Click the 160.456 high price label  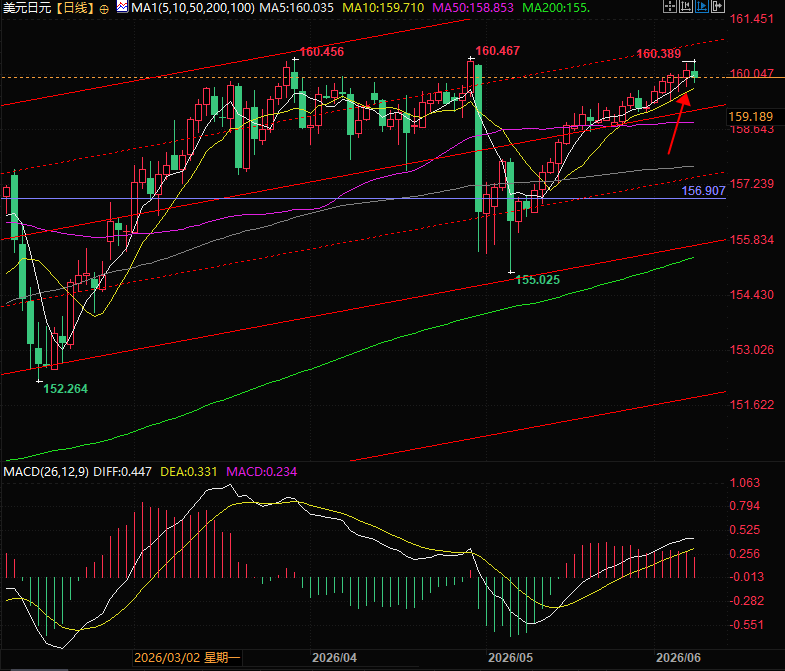pyautogui.click(x=321, y=52)
